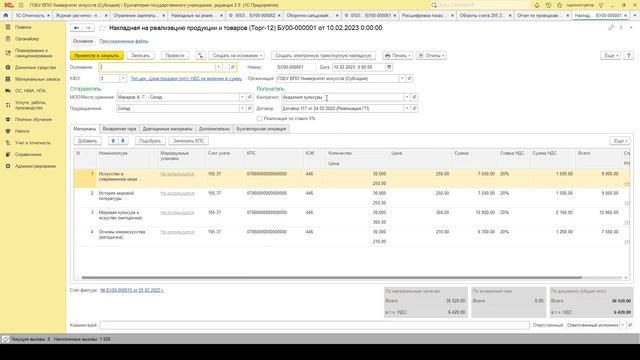Open Присоединенные файлы tab

[x=124, y=41]
